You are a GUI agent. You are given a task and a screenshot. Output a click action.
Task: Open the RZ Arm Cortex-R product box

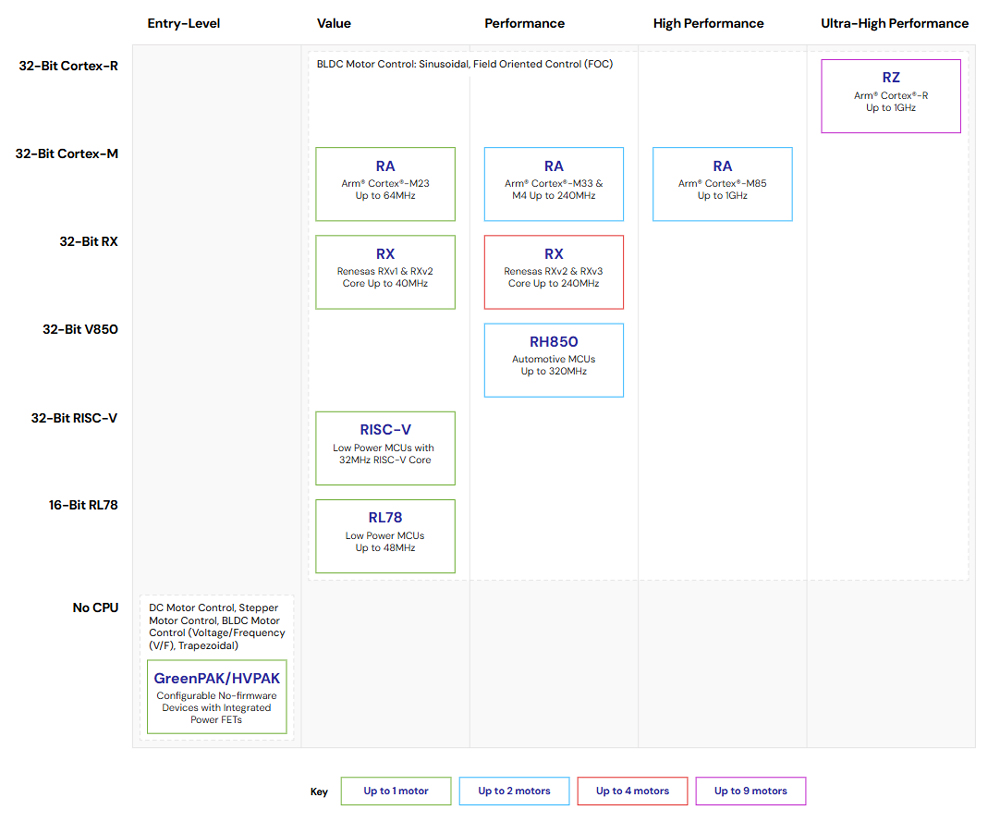pyautogui.click(x=890, y=96)
